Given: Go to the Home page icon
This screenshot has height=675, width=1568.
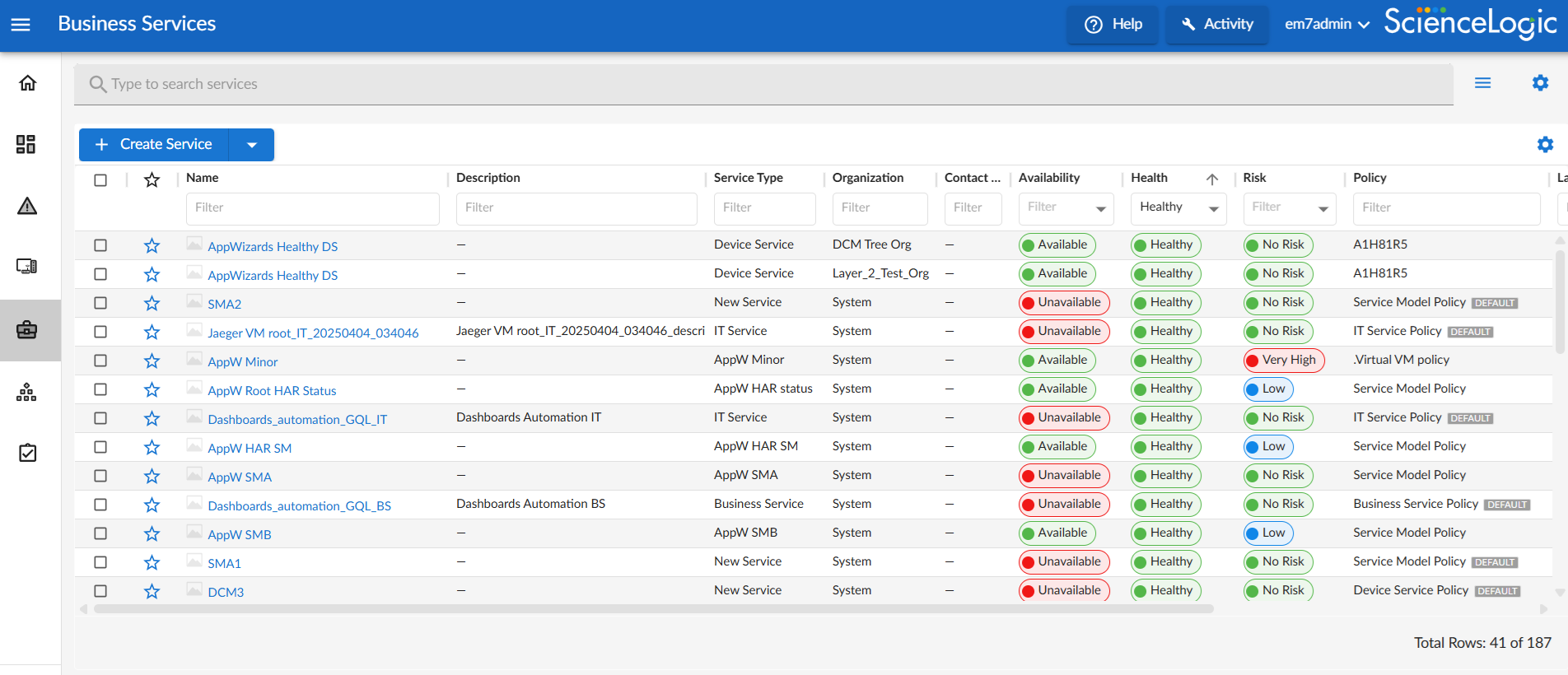Looking at the screenshot, I should [27, 83].
